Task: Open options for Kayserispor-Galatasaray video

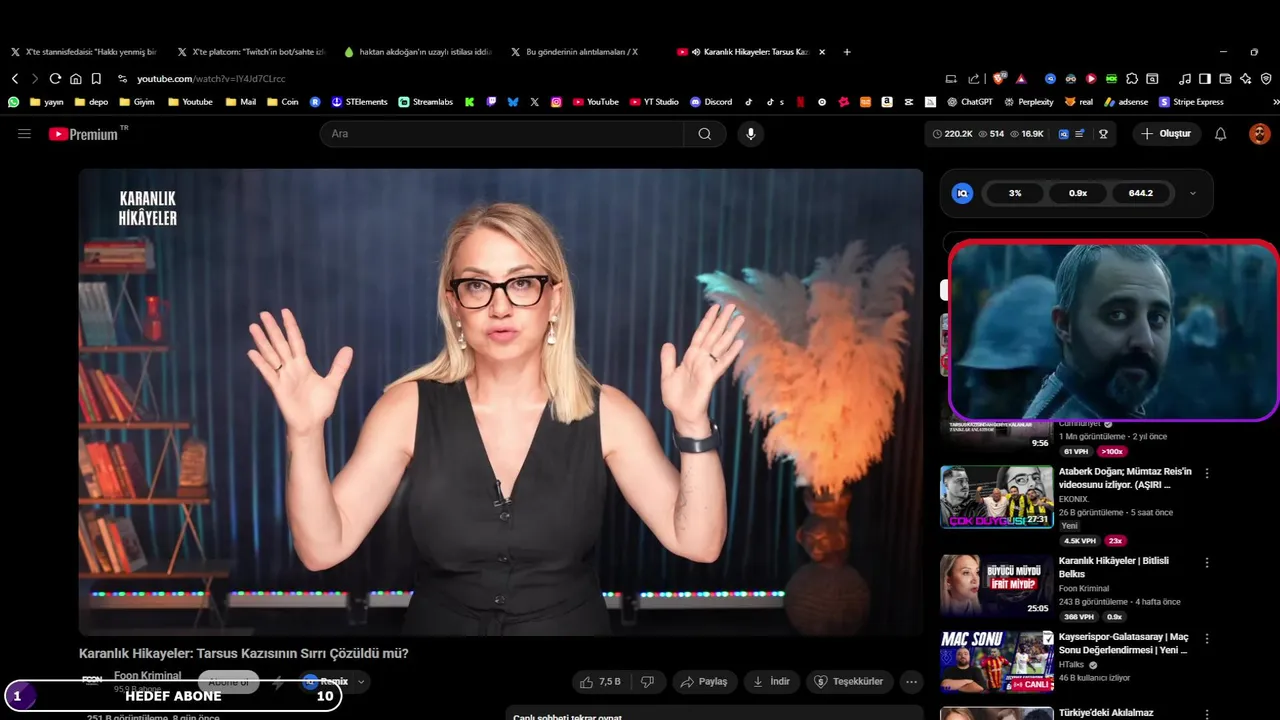Action: pyautogui.click(x=1207, y=638)
